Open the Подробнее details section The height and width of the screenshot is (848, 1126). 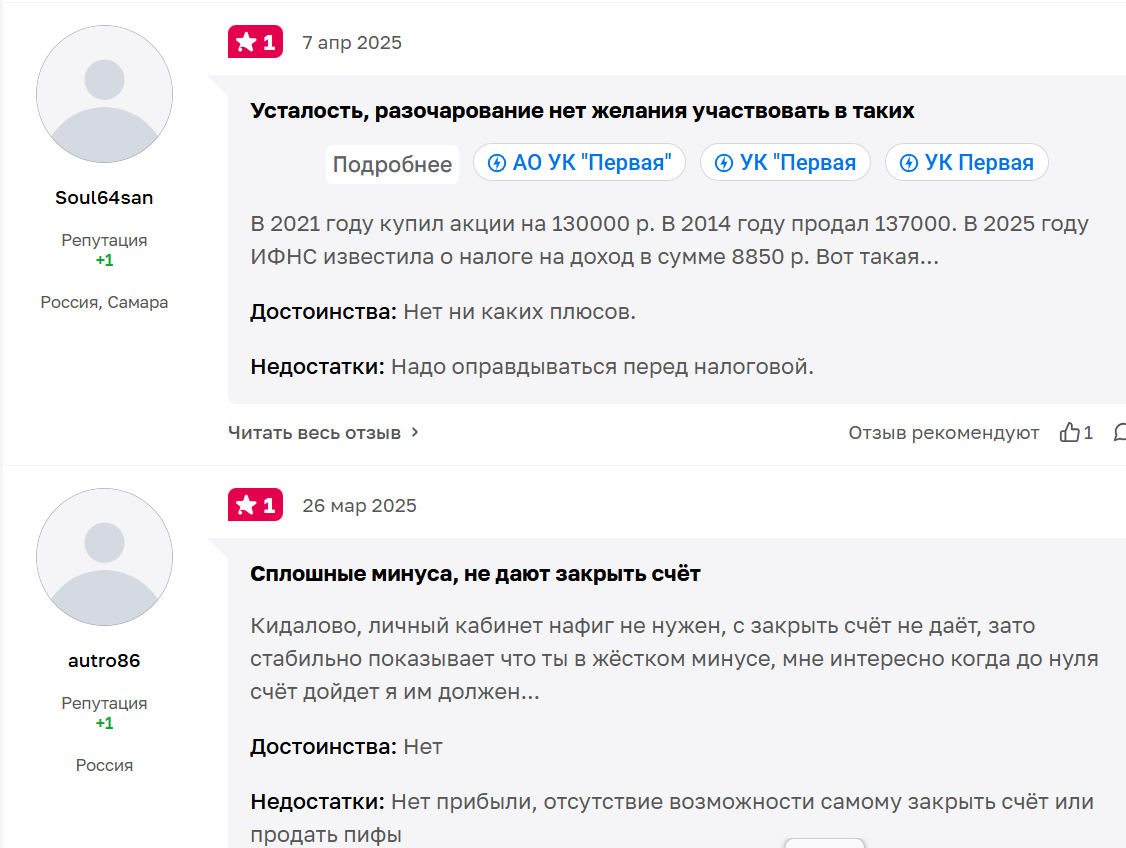(392, 165)
